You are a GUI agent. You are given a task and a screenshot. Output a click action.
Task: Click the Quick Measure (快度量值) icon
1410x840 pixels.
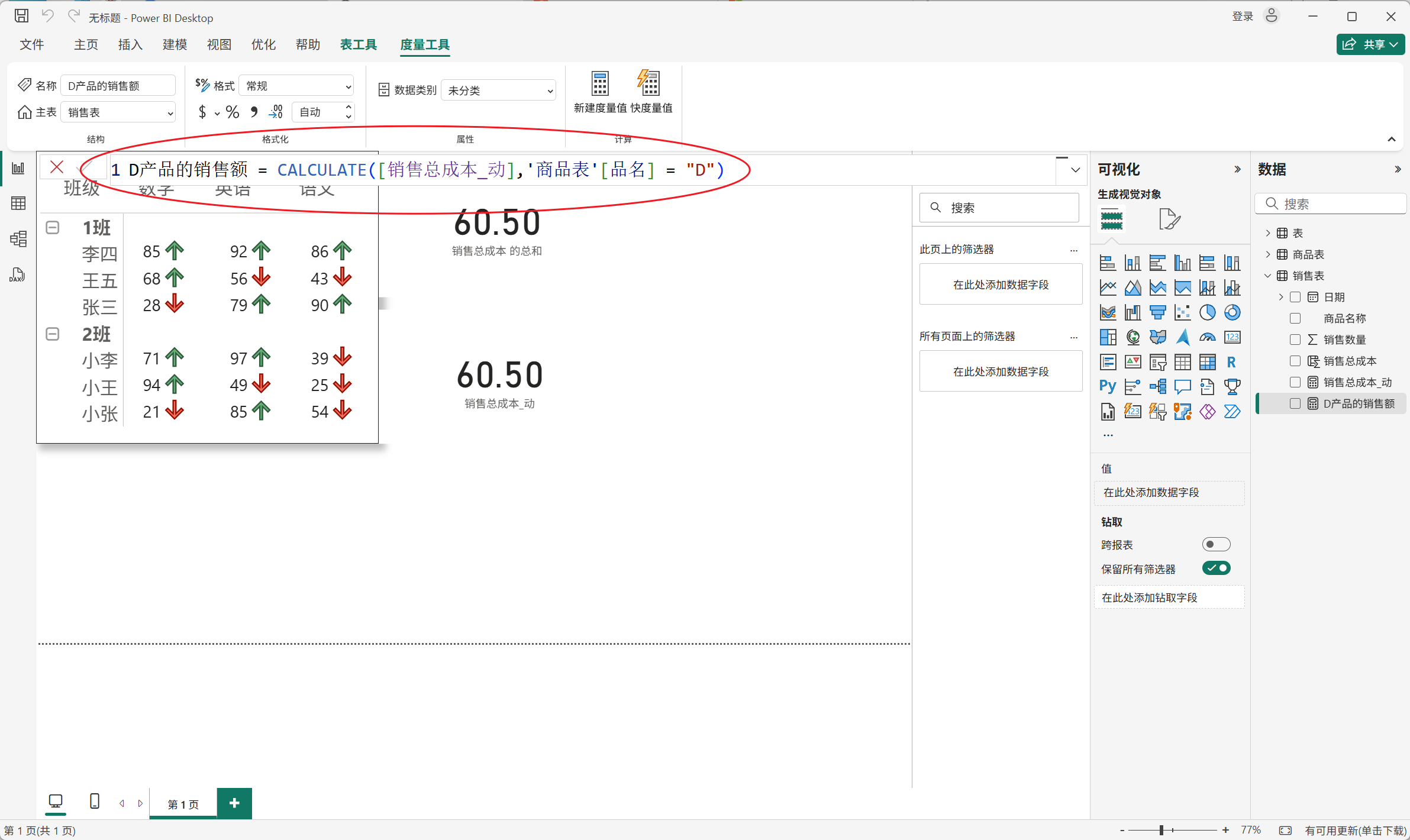tap(649, 84)
